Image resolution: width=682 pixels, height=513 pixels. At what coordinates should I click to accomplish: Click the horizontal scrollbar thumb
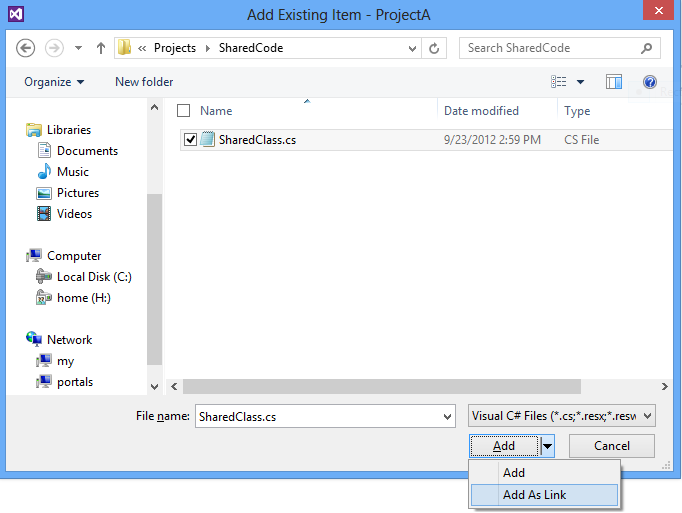pyautogui.click(x=382, y=386)
